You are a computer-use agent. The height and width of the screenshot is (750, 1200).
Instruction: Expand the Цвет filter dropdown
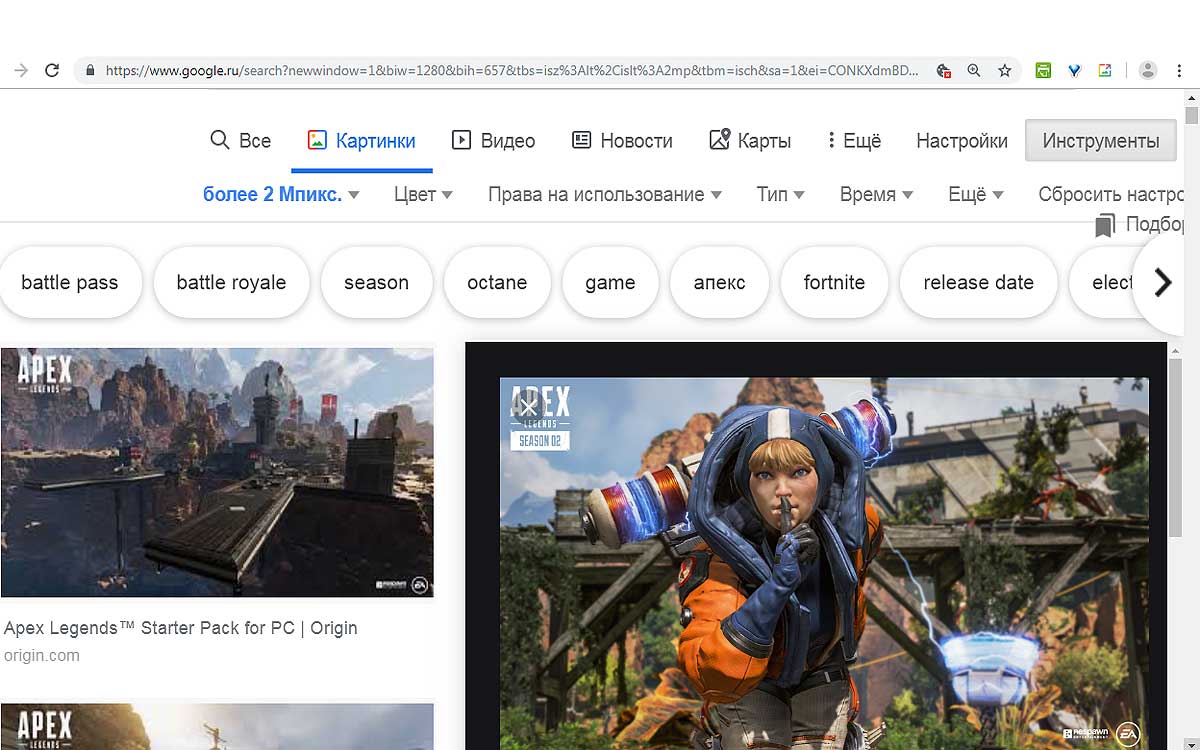click(x=423, y=195)
